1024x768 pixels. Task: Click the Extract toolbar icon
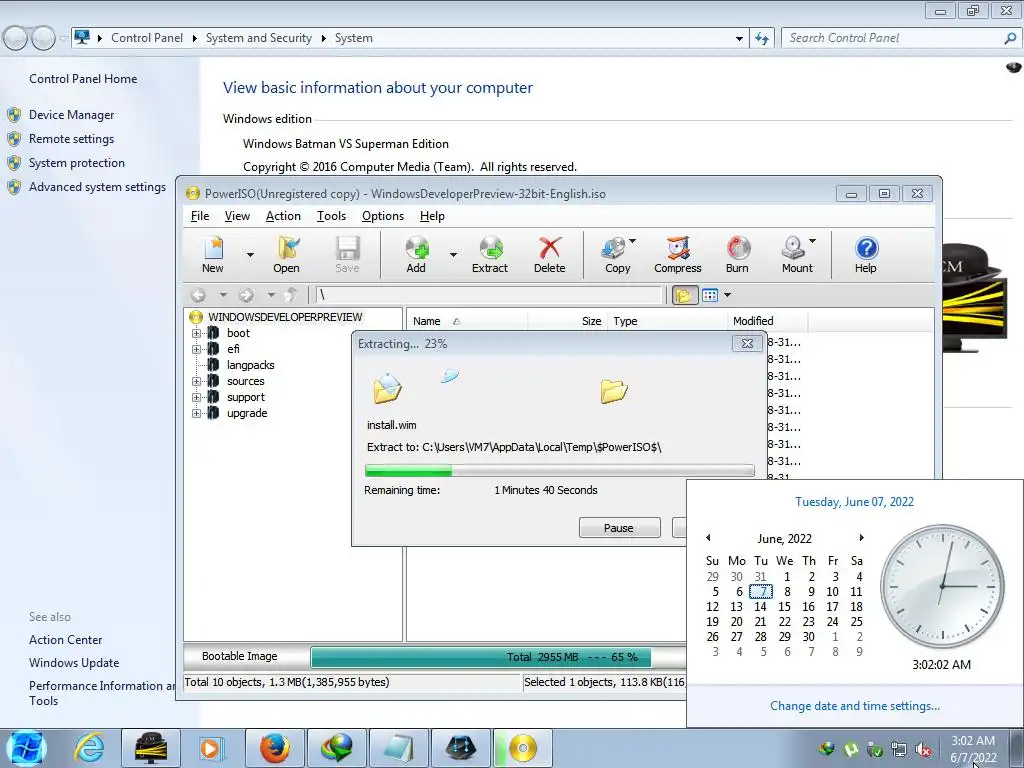click(490, 254)
